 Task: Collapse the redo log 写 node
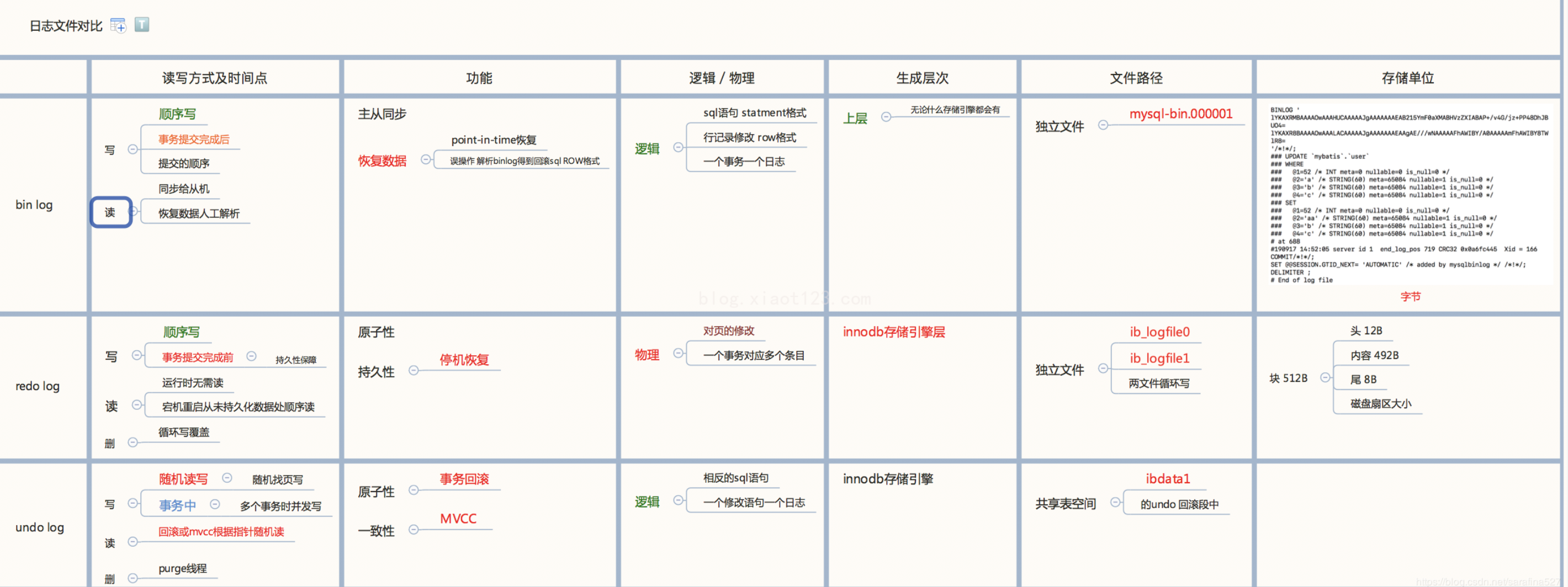(x=137, y=356)
